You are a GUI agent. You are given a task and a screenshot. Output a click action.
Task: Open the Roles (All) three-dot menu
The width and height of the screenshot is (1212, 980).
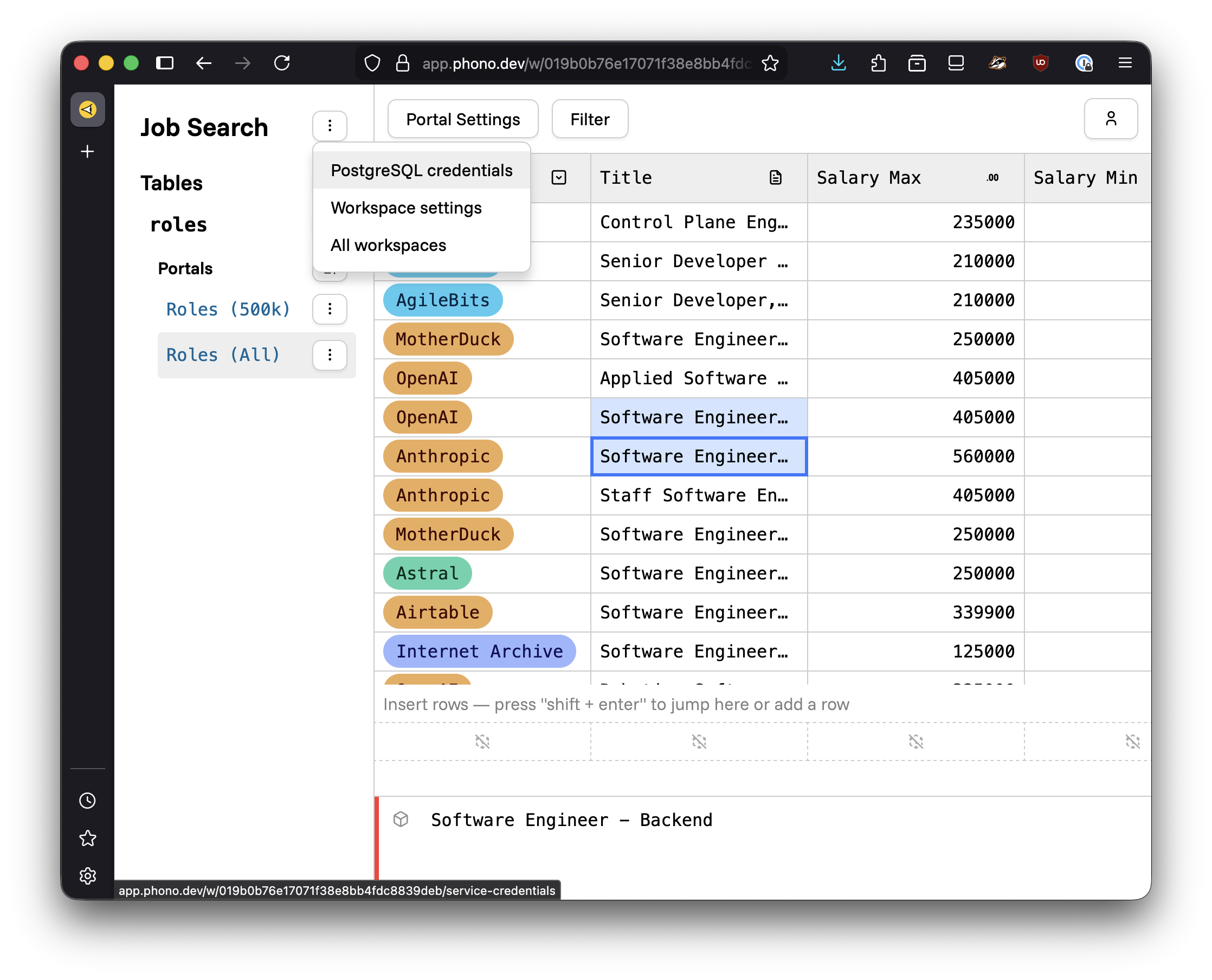[x=330, y=355]
